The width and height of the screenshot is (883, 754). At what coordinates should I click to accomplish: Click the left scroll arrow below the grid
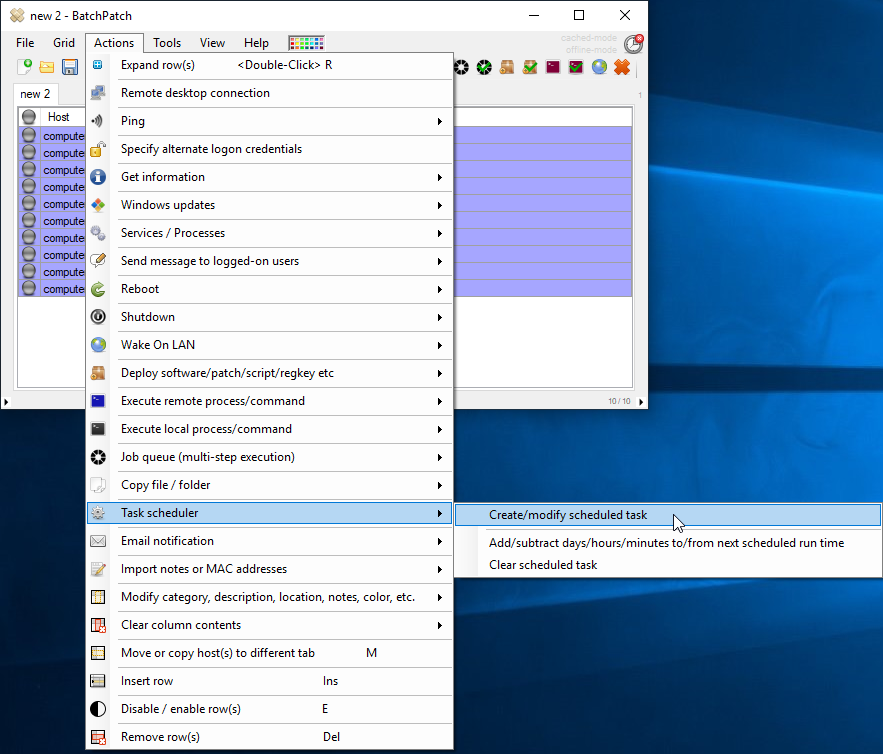click(x=6, y=402)
